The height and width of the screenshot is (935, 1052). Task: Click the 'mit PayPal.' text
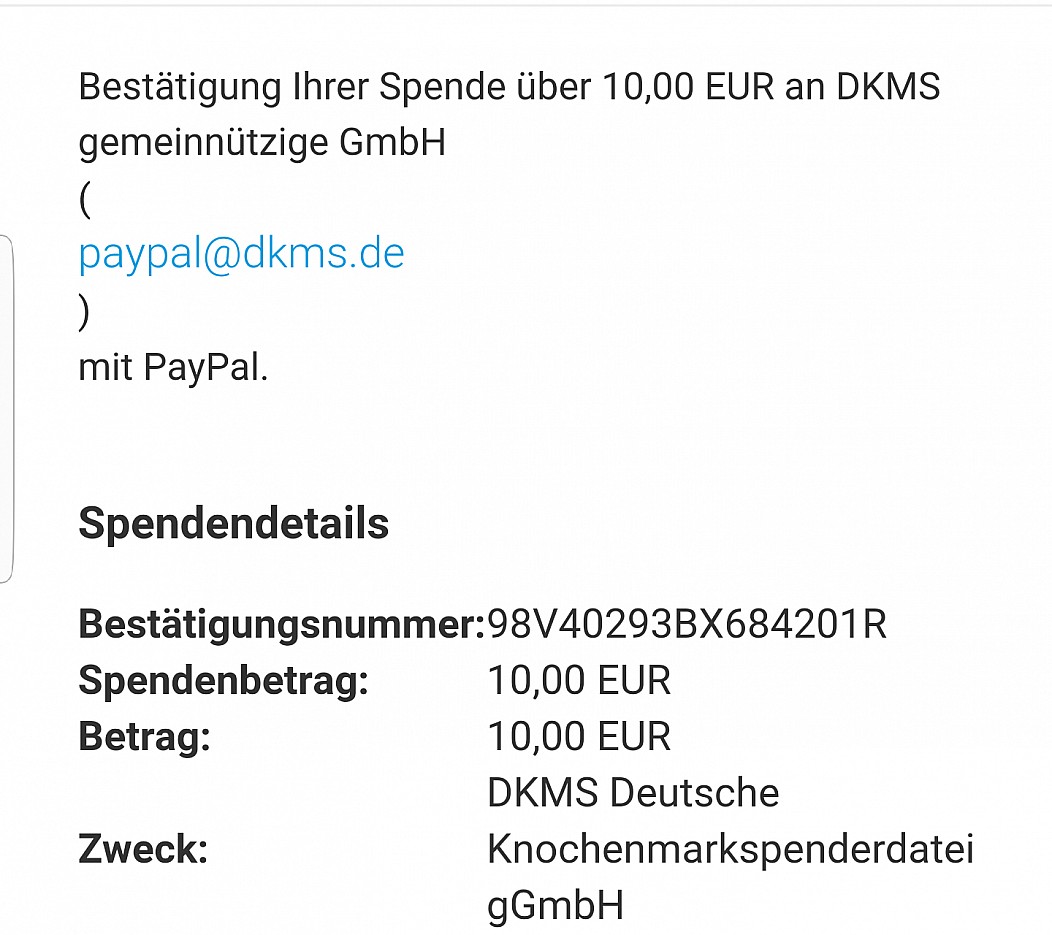(x=173, y=368)
